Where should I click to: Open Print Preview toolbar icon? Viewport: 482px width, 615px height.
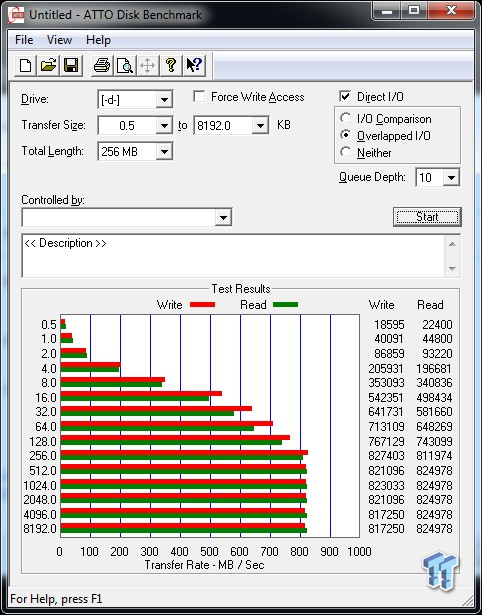(x=125, y=65)
